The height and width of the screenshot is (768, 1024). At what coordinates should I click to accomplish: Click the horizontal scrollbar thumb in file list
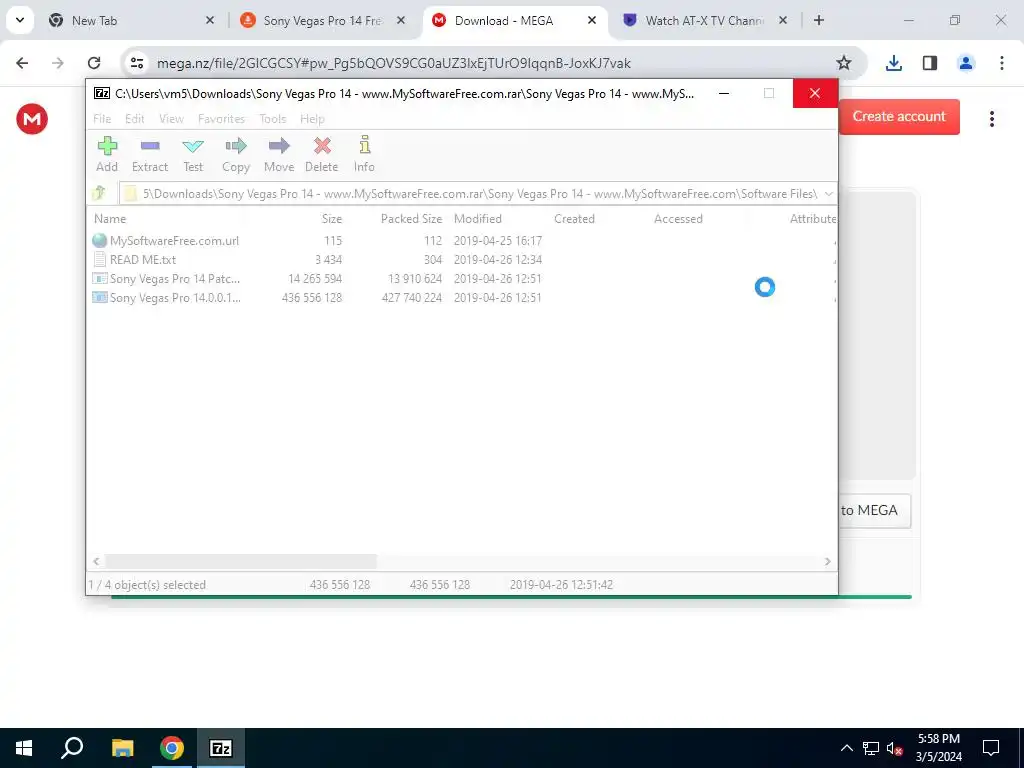pyautogui.click(x=241, y=561)
